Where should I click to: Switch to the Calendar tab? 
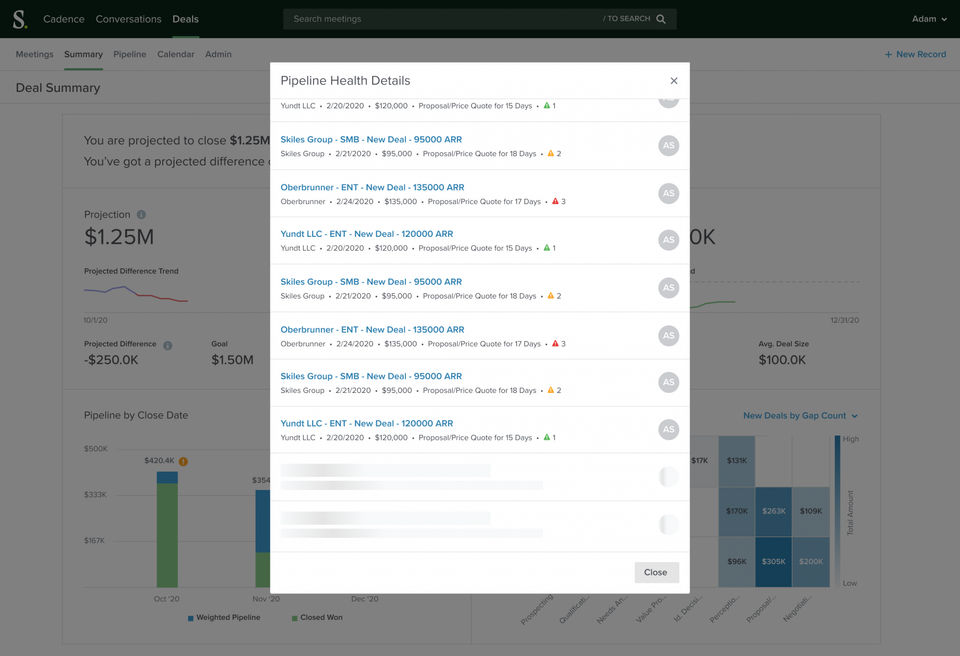176,54
